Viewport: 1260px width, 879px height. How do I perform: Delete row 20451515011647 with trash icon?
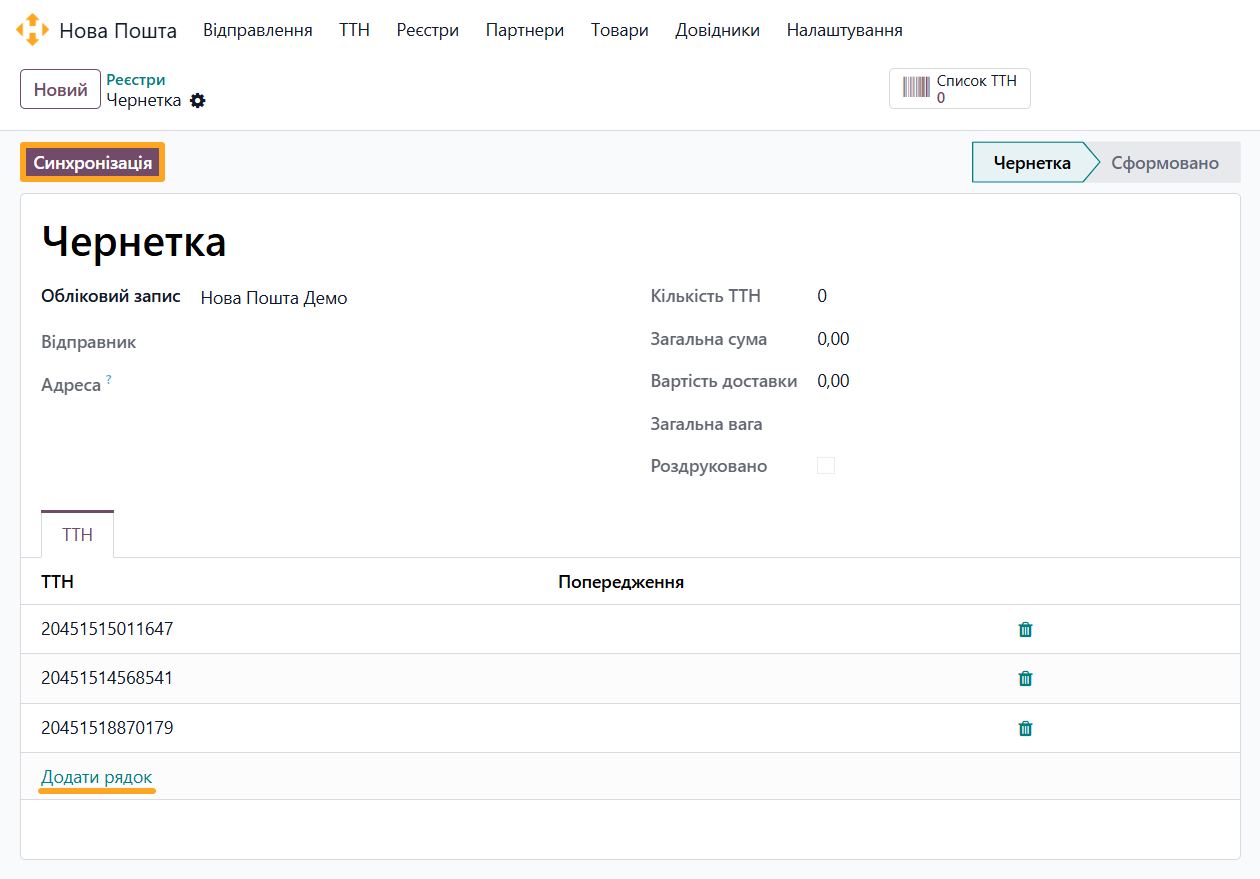coord(1025,629)
